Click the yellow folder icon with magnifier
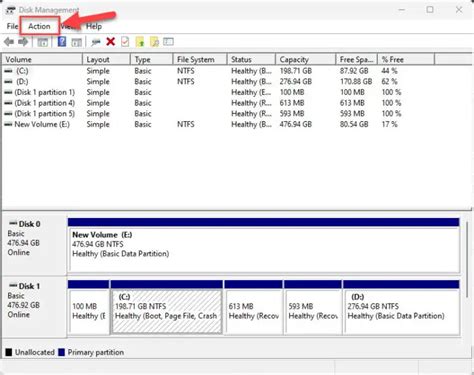The image size is (474, 375). point(154,42)
